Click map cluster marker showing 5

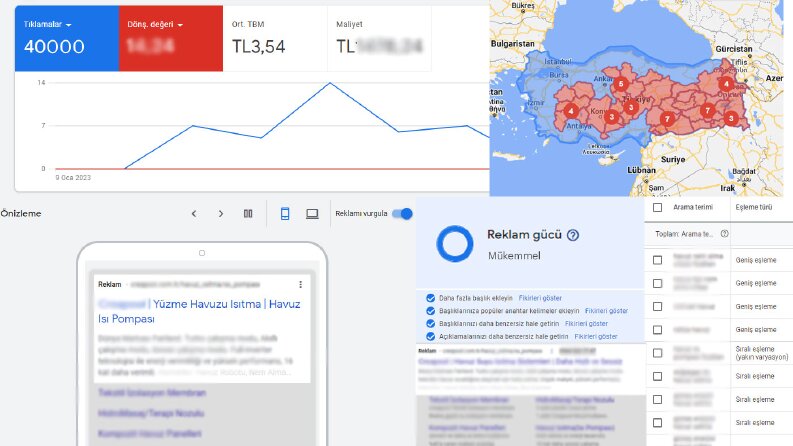pos(621,84)
